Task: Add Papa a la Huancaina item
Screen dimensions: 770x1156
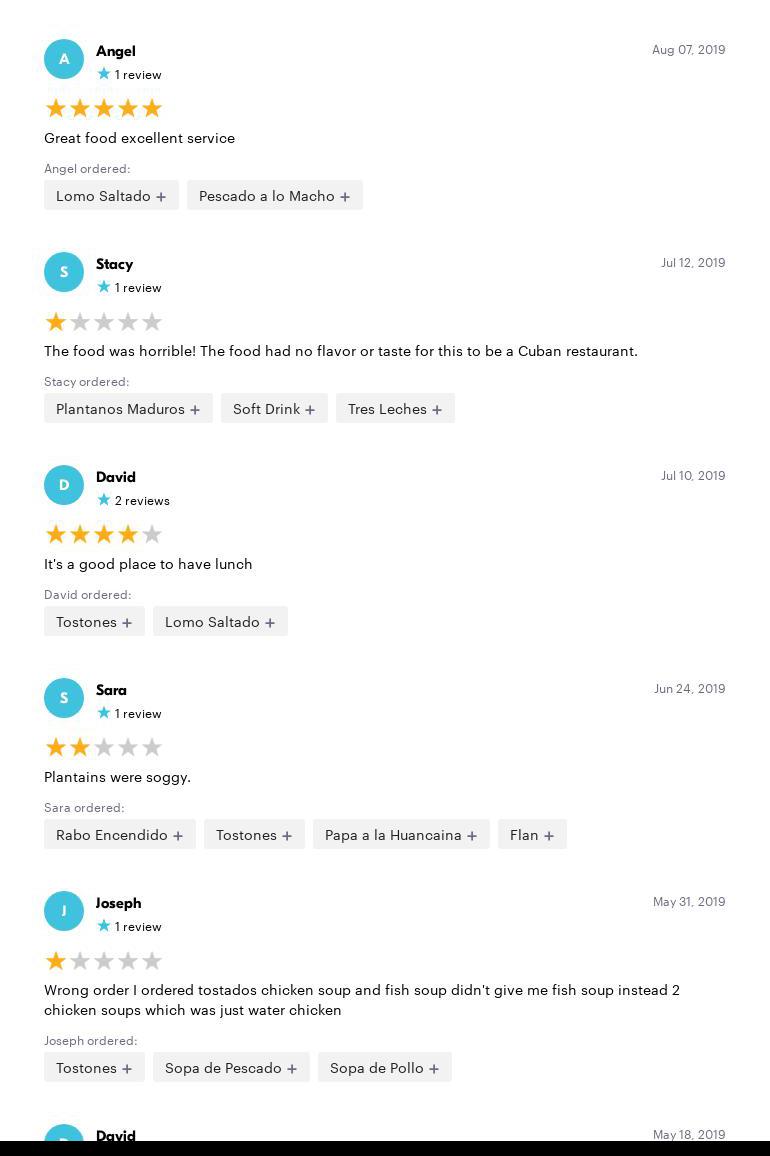Action: coord(401,835)
